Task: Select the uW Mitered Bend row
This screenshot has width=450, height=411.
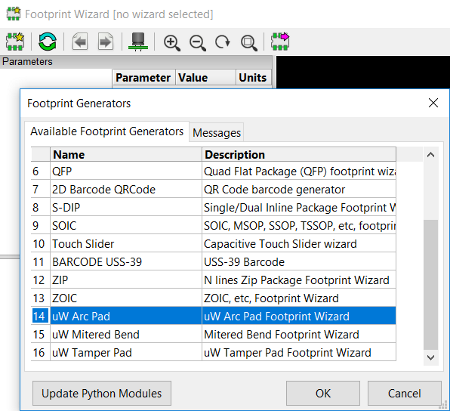Action: click(x=214, y=334)
